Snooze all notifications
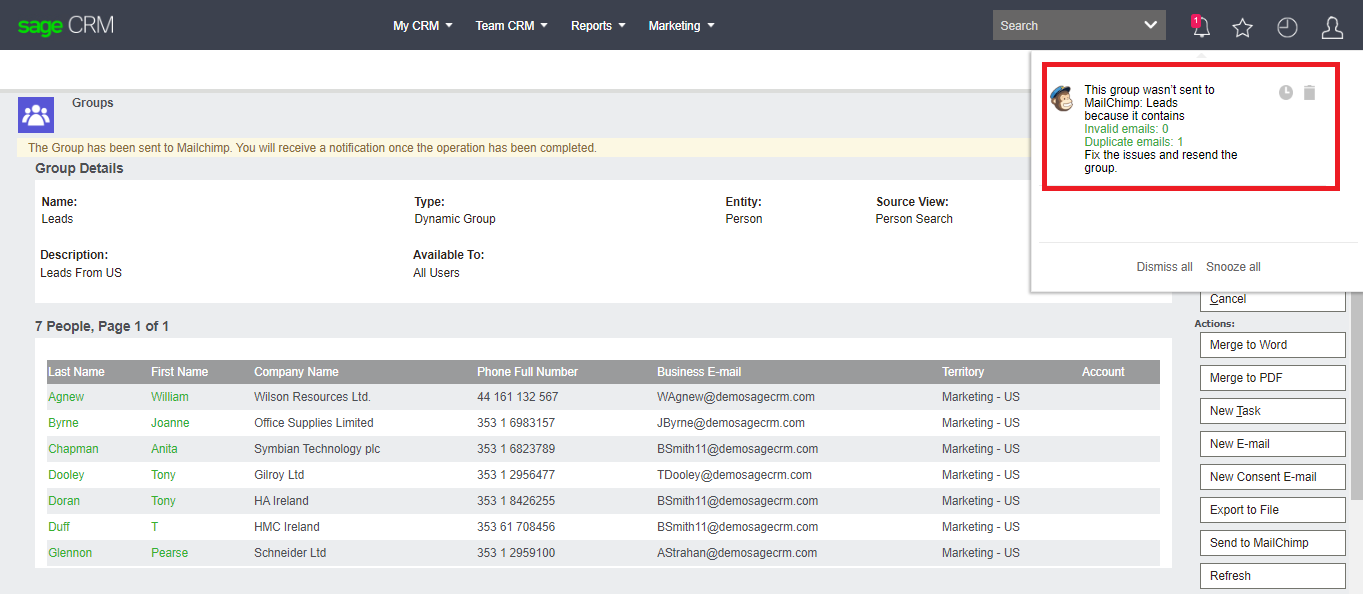The width and height of the screenshot is (1363, 594). 1233,267
